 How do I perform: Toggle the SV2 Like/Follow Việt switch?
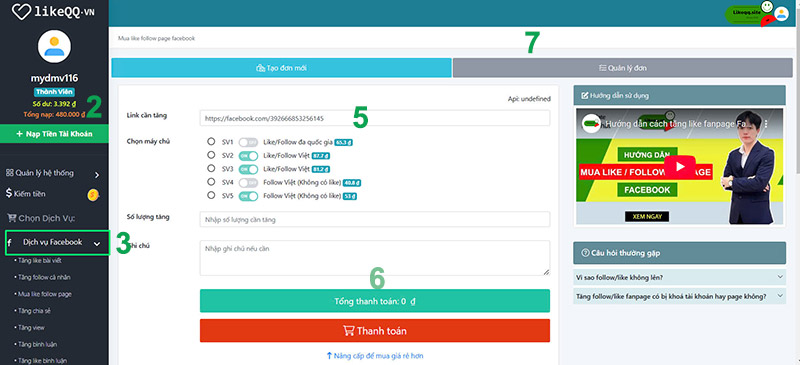click(248, 155)
